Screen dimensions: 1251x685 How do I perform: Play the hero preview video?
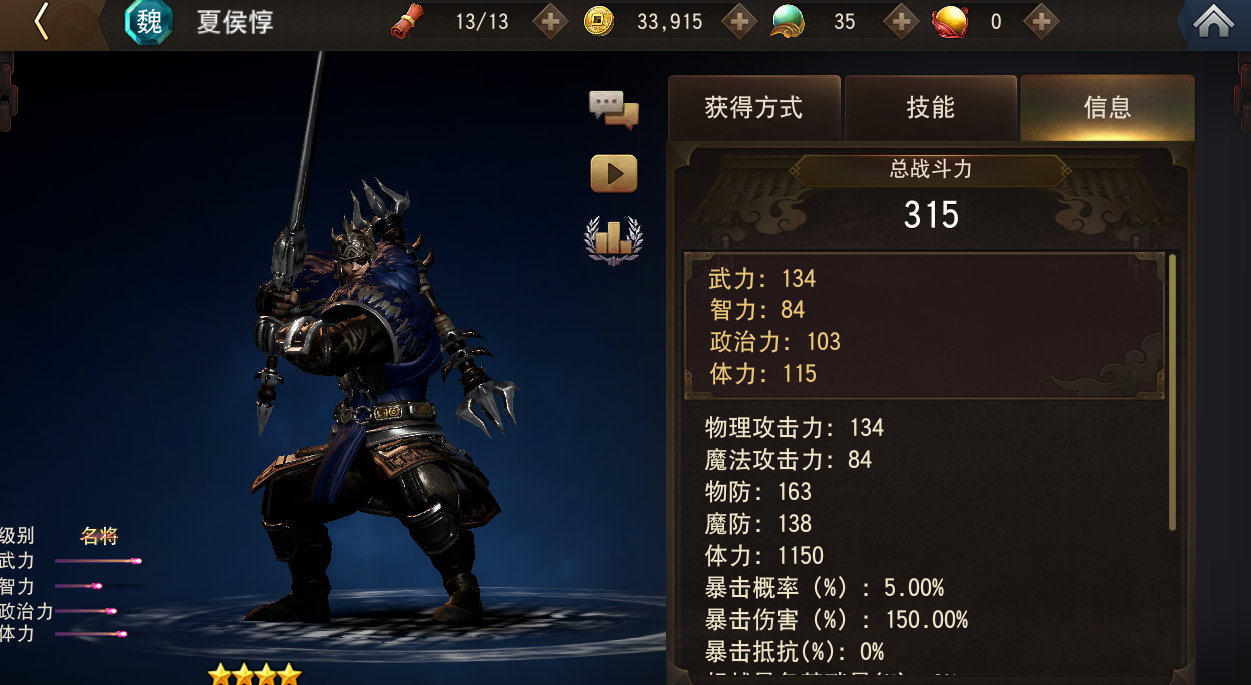[613, 174]
